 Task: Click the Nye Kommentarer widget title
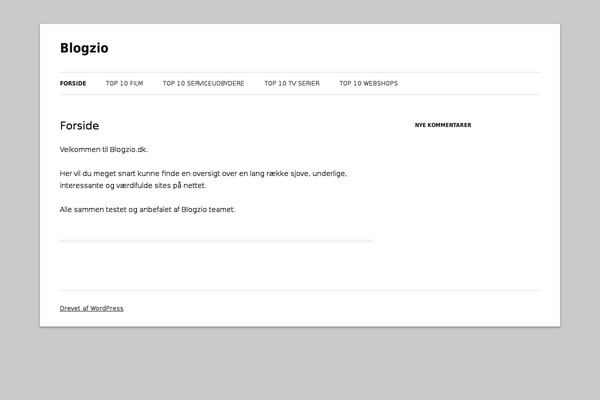[x=443, y=125]
